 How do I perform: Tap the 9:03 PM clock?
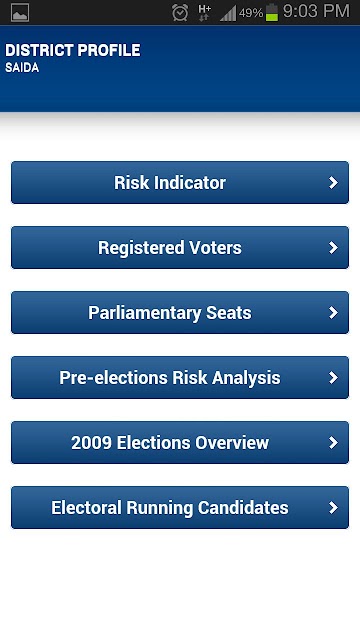coord(316,11)
